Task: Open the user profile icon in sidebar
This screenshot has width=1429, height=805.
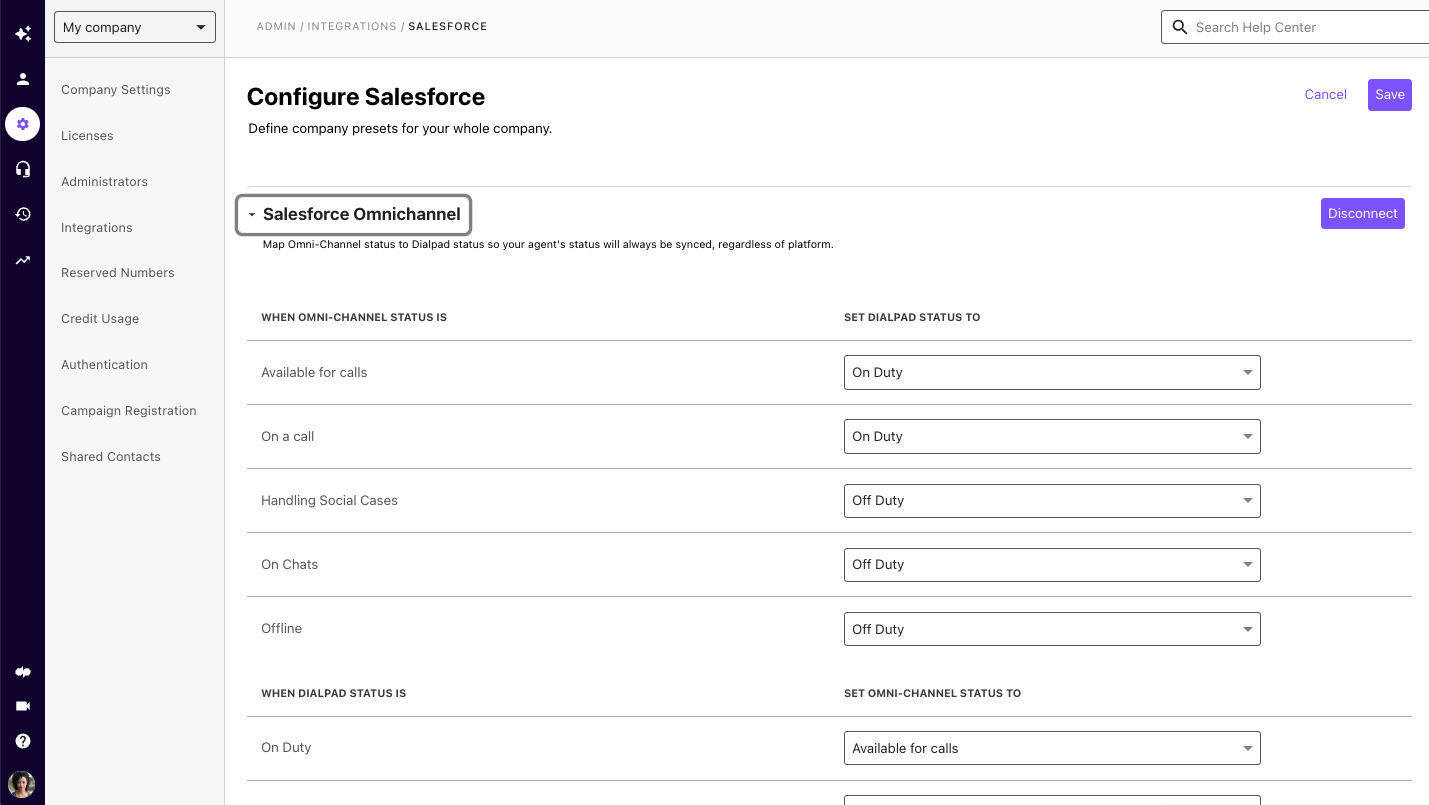Action: tap(22, 79)
